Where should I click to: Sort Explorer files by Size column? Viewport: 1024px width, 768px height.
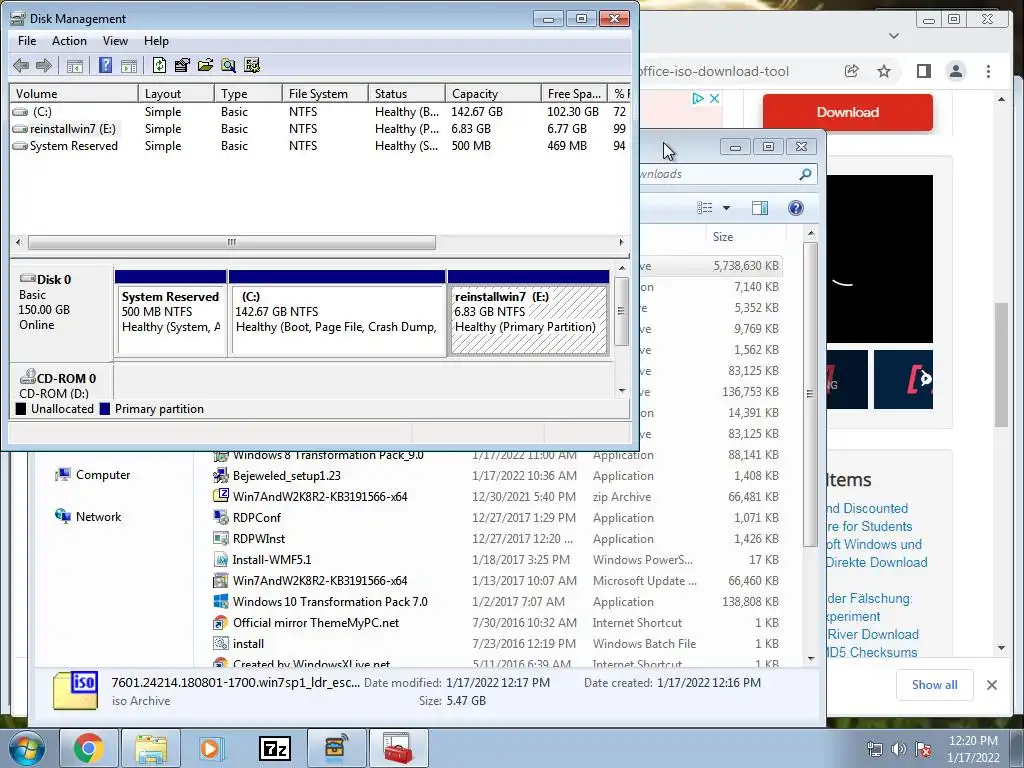click(x=744, y=236)
